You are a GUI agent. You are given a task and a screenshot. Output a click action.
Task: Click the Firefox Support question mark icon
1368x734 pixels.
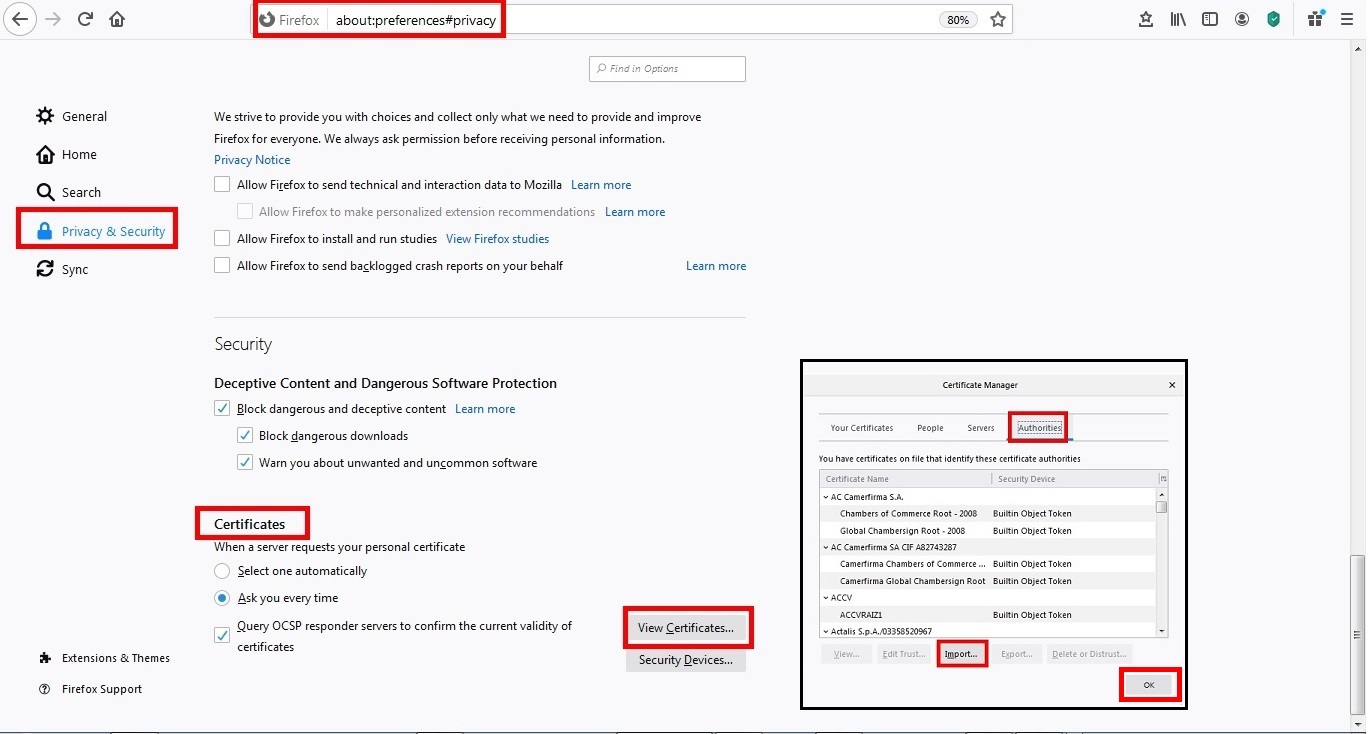coord(45,689)
